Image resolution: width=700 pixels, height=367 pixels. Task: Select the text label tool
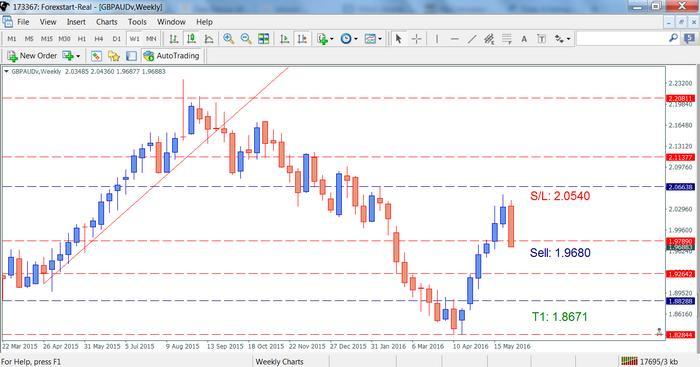pyautogui.click(x=542, y=39)
